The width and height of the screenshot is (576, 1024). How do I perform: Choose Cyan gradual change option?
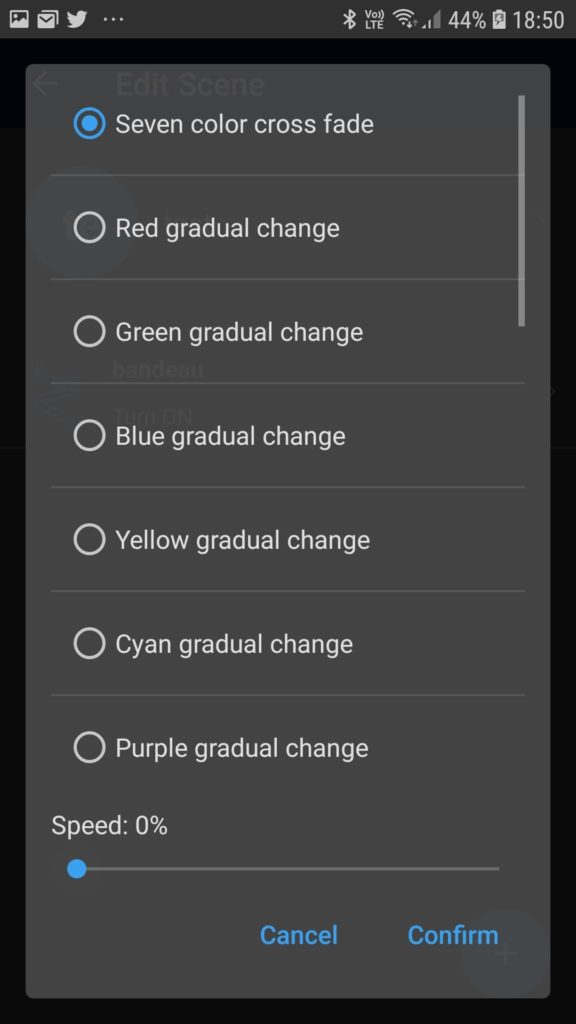89,643
